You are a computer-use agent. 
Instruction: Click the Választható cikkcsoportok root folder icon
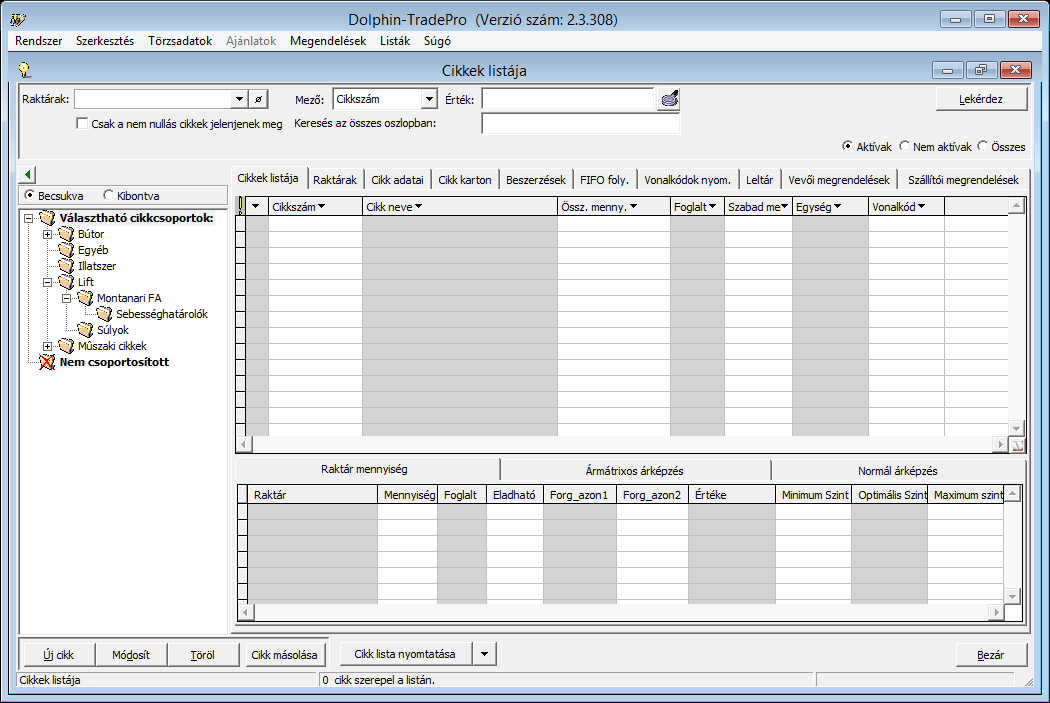47,218
